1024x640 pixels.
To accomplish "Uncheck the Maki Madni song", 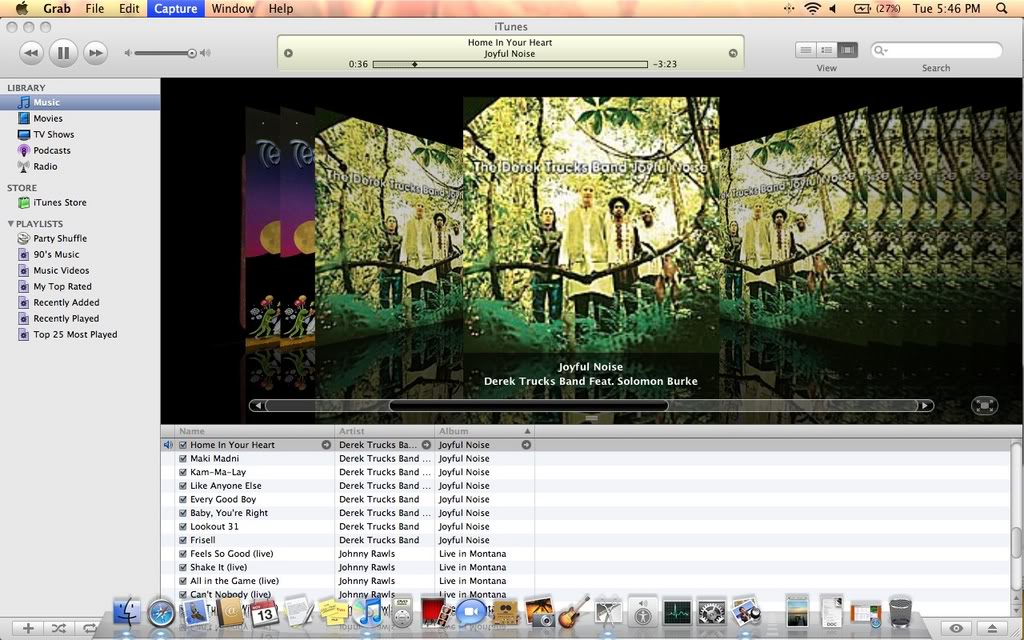I will [183, 458].
